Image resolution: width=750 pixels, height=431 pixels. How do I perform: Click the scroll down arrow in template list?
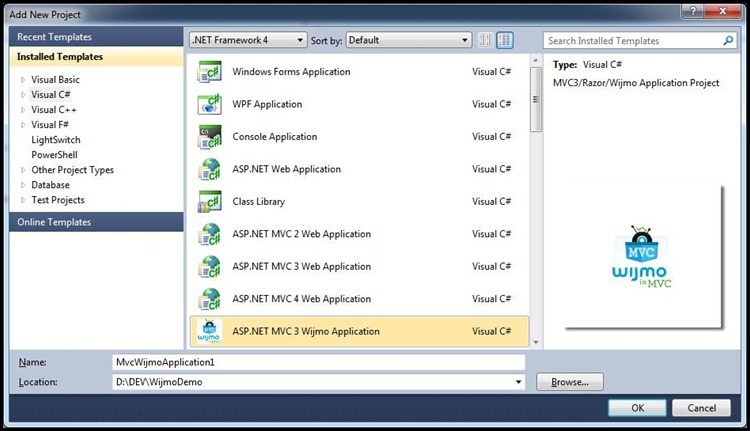click(x=536, y=342)
